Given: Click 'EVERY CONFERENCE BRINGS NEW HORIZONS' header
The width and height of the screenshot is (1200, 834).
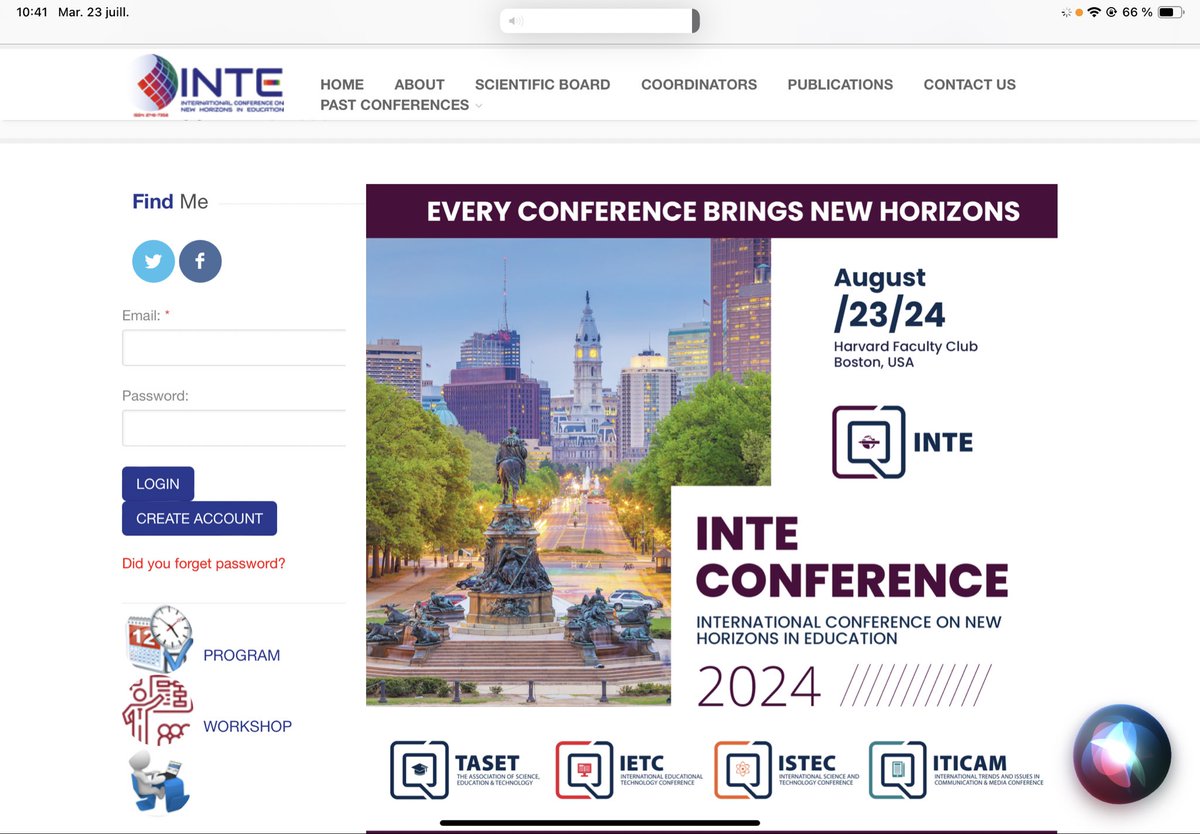Looking at the screenshot, I should (x=723, y=211).
